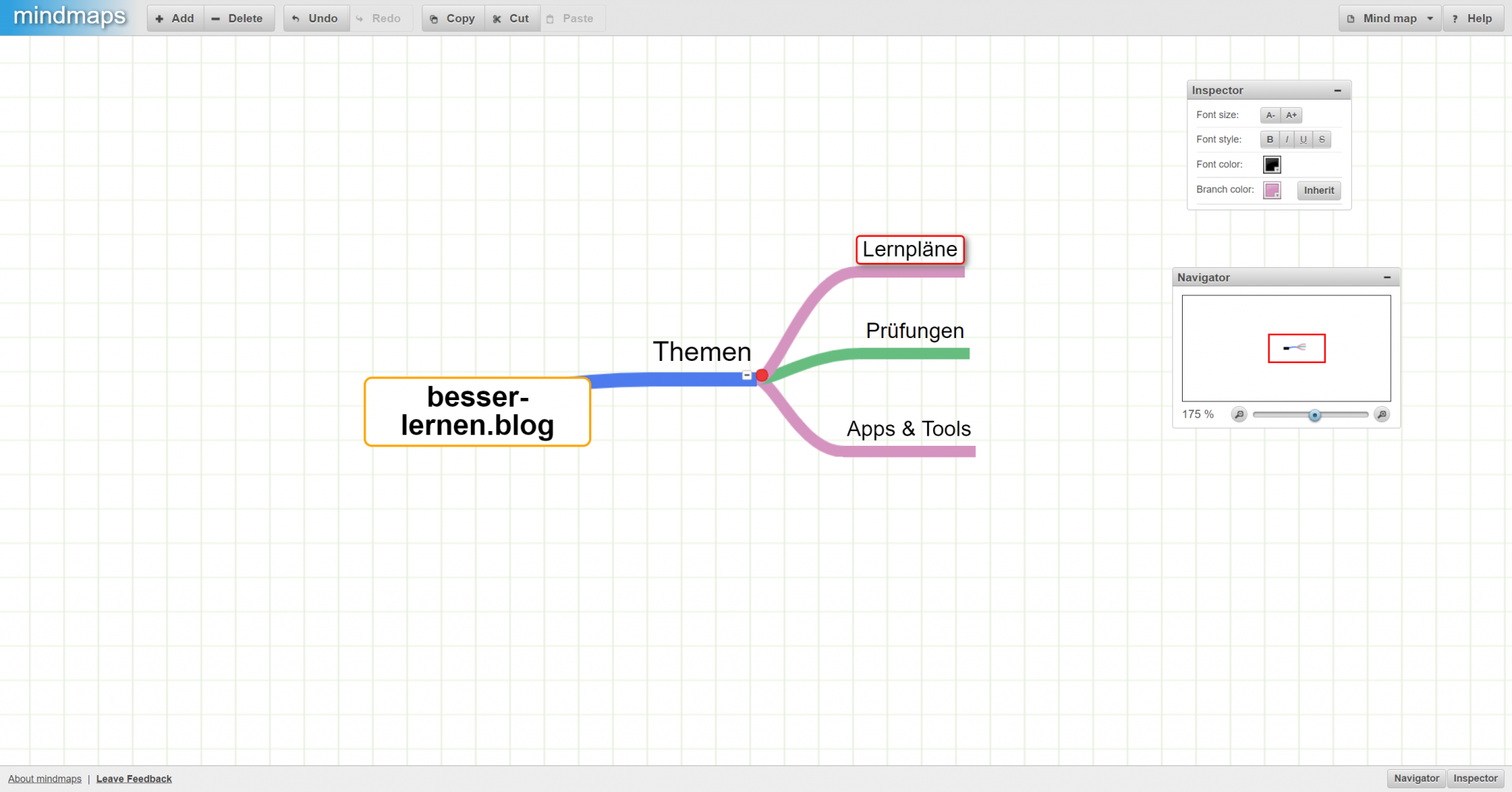Click the Copy icon
Viewport: 1512px width, 792px height.
click(435, 18)
